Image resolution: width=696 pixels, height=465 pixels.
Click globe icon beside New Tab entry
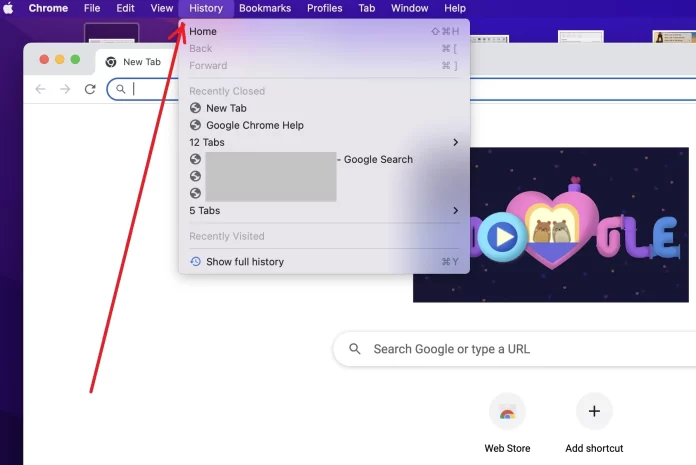[195, 108]
